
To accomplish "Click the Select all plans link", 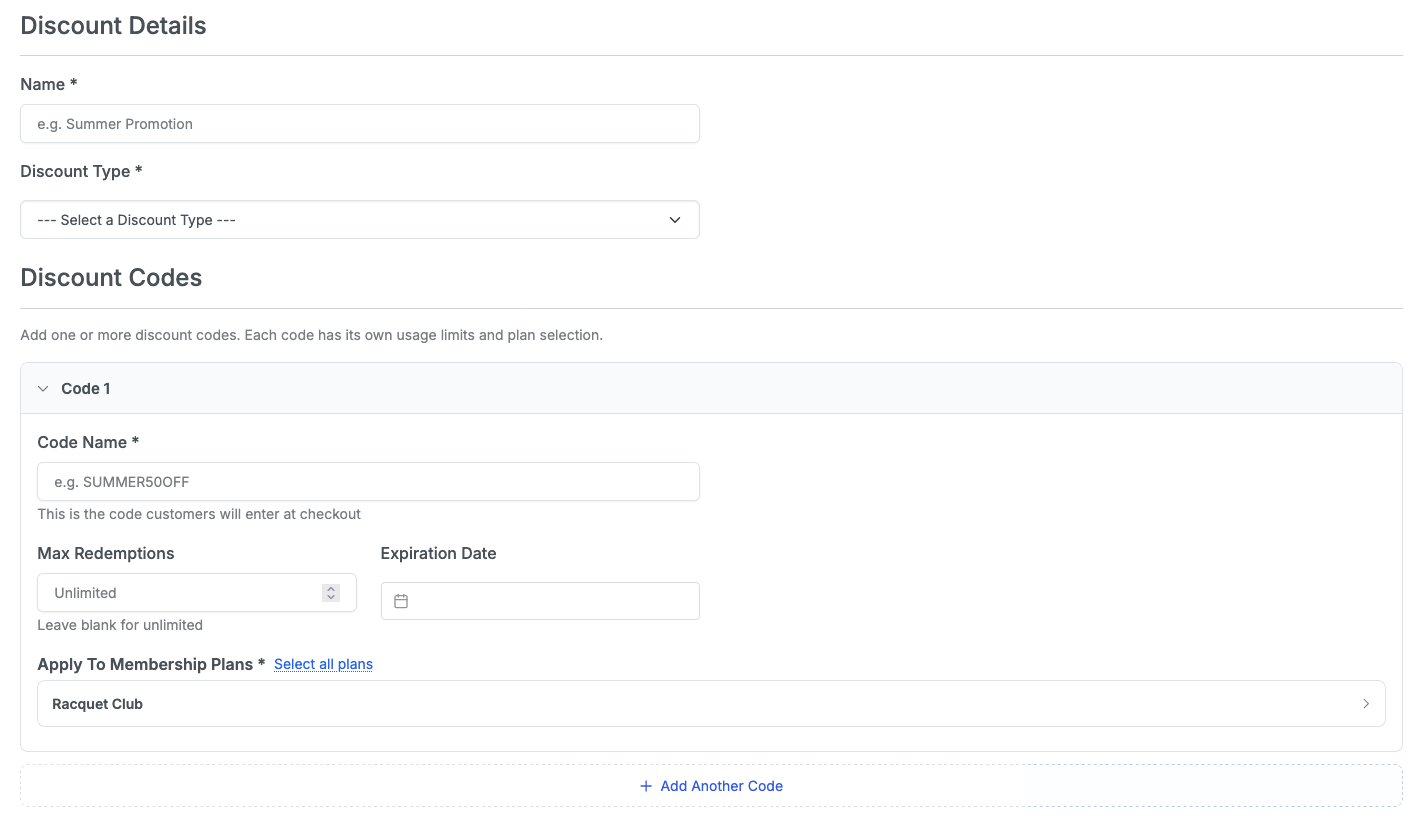I will [323, 664].
